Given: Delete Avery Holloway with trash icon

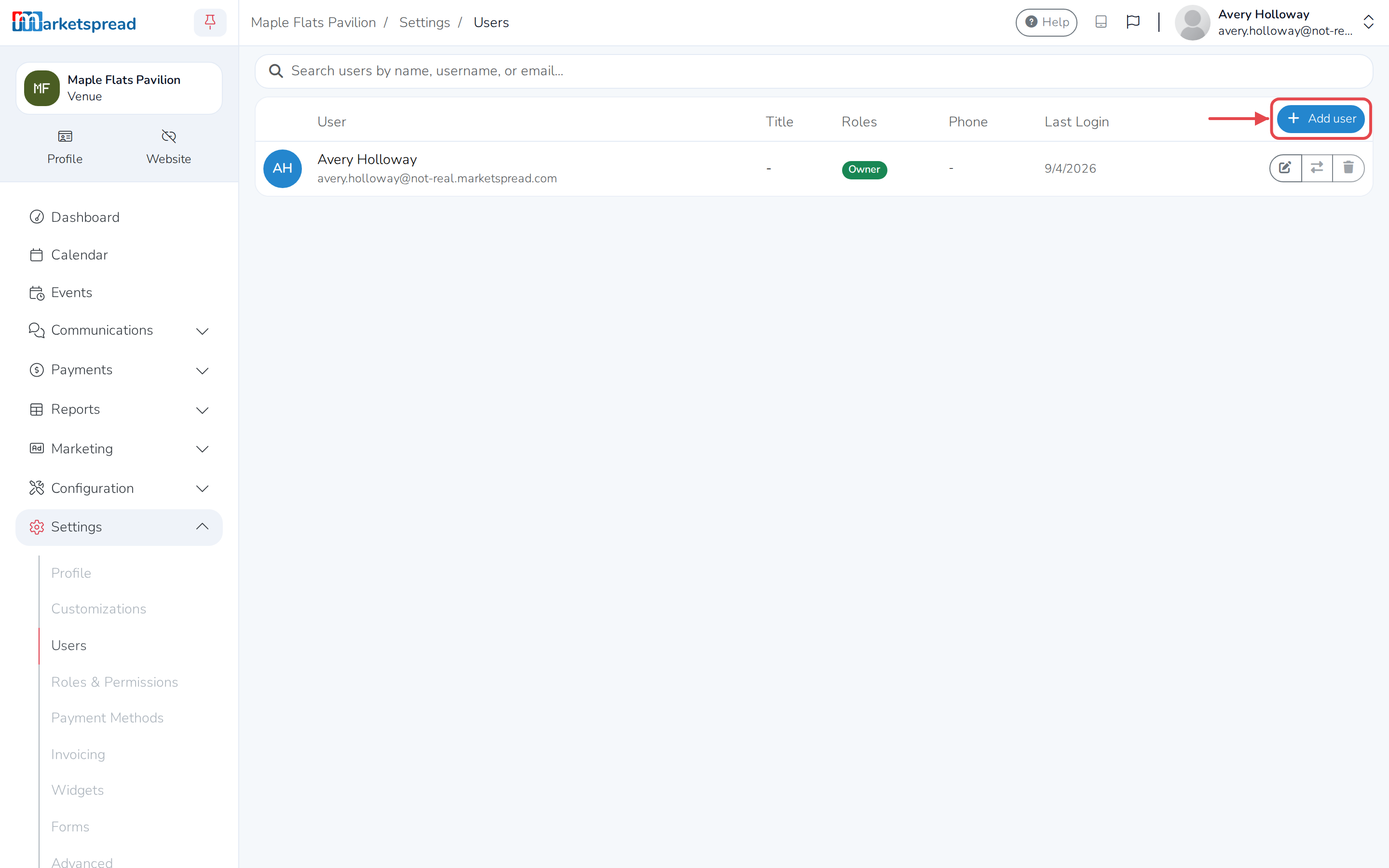Looking at the screenshot, I should coord(1348,168).
